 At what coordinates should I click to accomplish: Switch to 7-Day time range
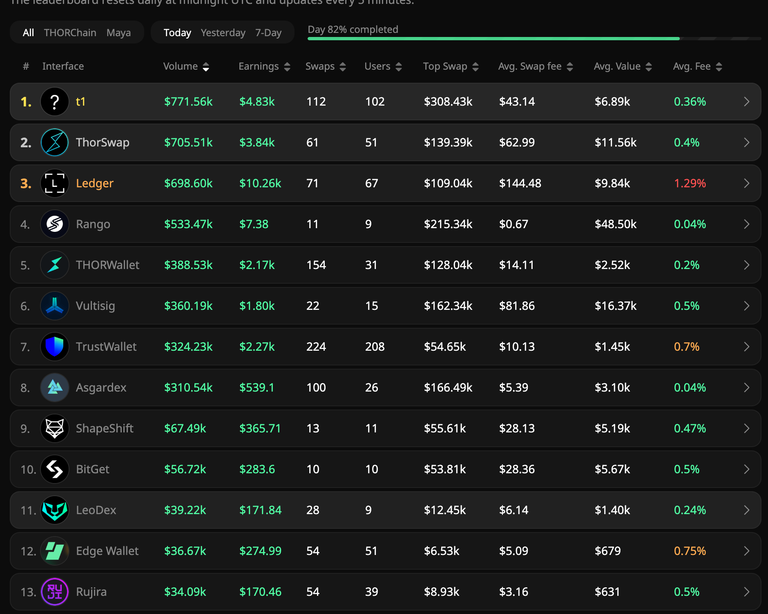[268, 33]
